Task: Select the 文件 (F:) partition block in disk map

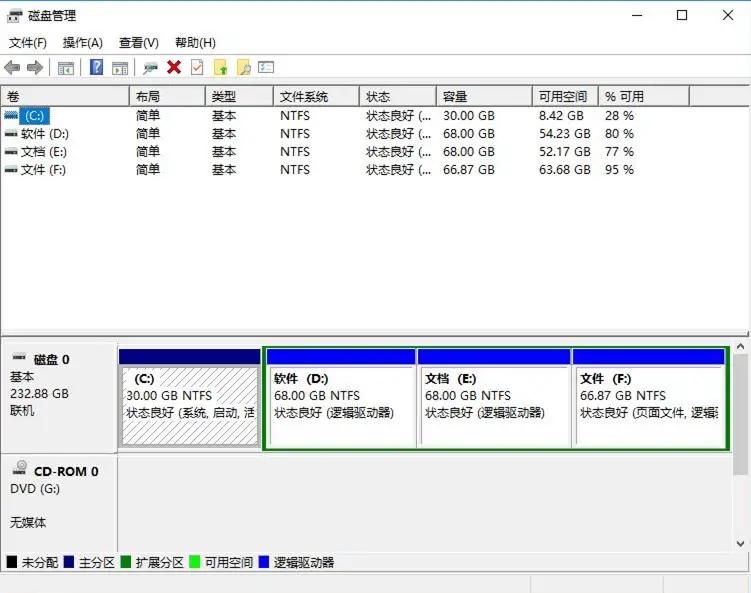Action: 649,399
